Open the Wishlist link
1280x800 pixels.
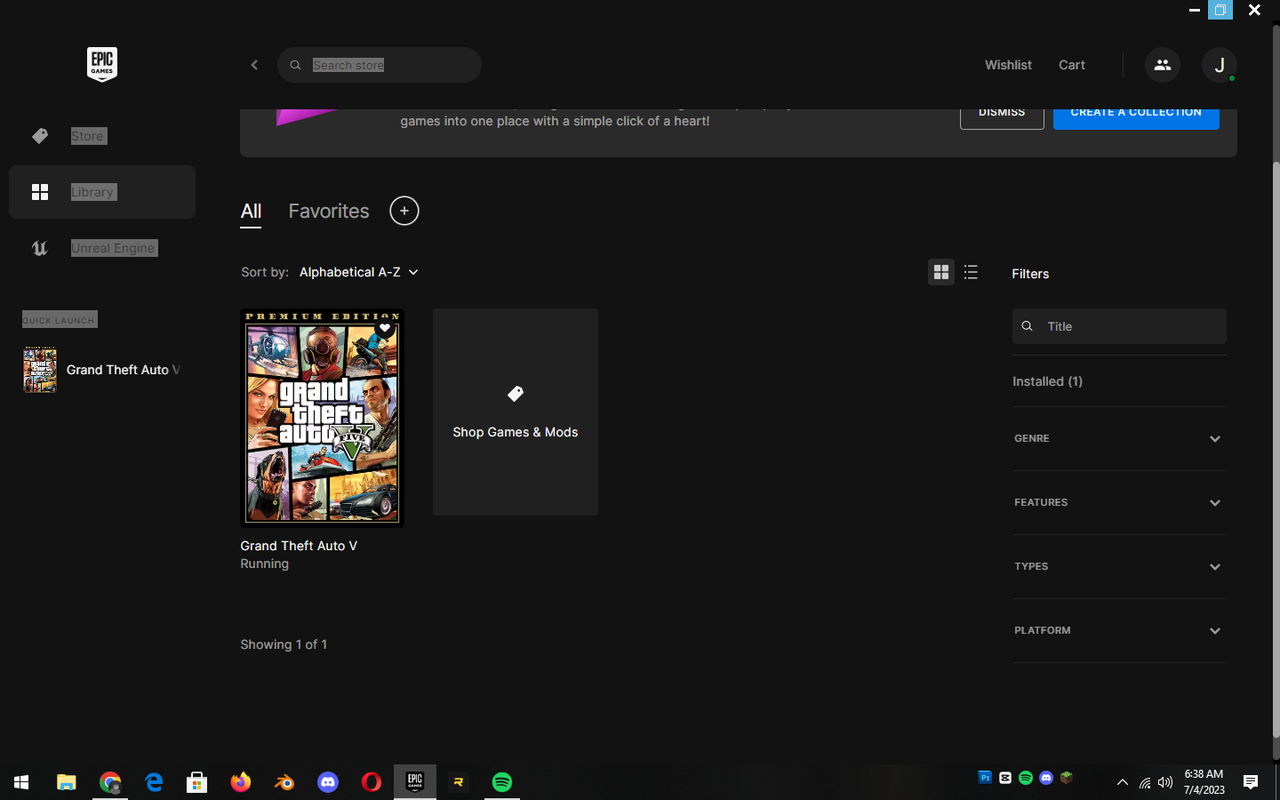pos(1008,65)
